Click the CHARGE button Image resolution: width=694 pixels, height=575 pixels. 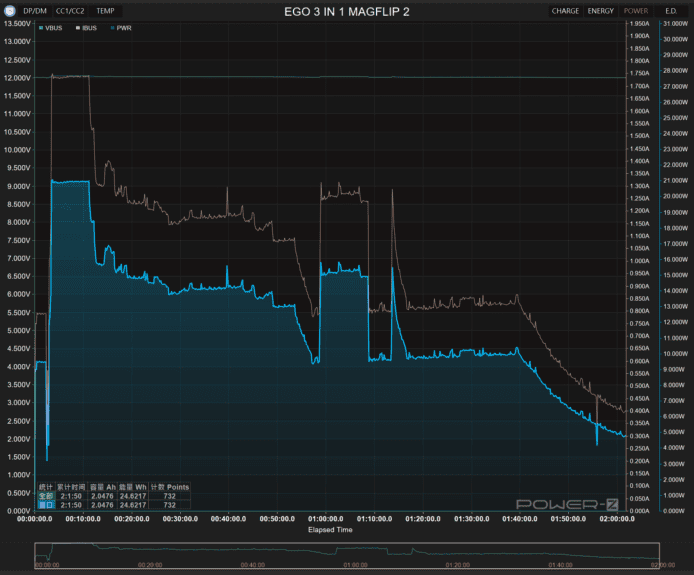pyautogui.click(x=565, y=11)
